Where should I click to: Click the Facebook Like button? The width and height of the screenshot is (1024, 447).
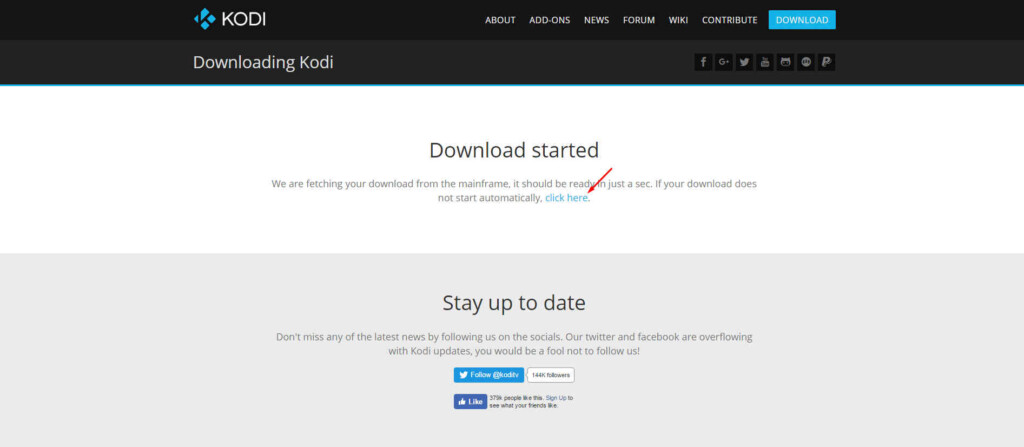[x=470, y=401]
